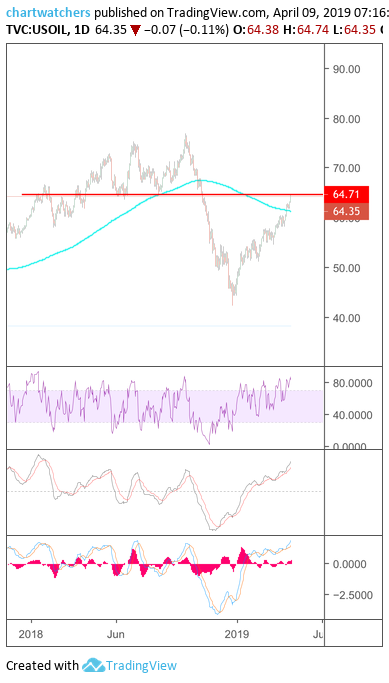The width and height of the screenshot is (389, 683).
Task: Open the chartwatchers author link
Action: 48,12
